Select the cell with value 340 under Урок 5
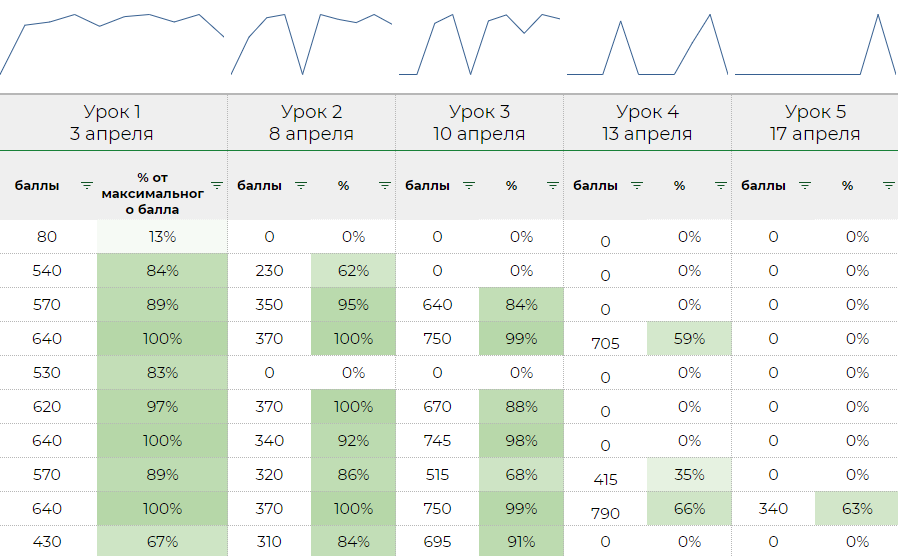 click(x=773, y=508)
